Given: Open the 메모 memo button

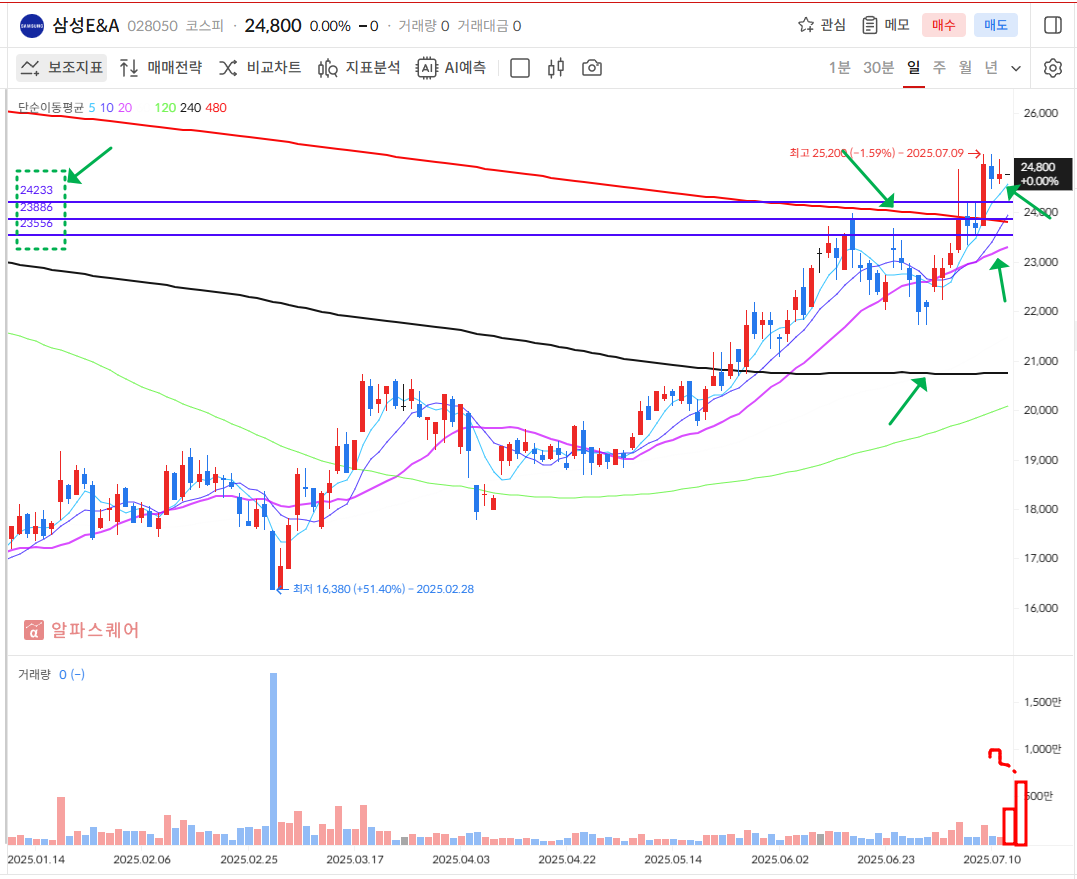Looking at the screenshot, I should click(x=886, y=25).
